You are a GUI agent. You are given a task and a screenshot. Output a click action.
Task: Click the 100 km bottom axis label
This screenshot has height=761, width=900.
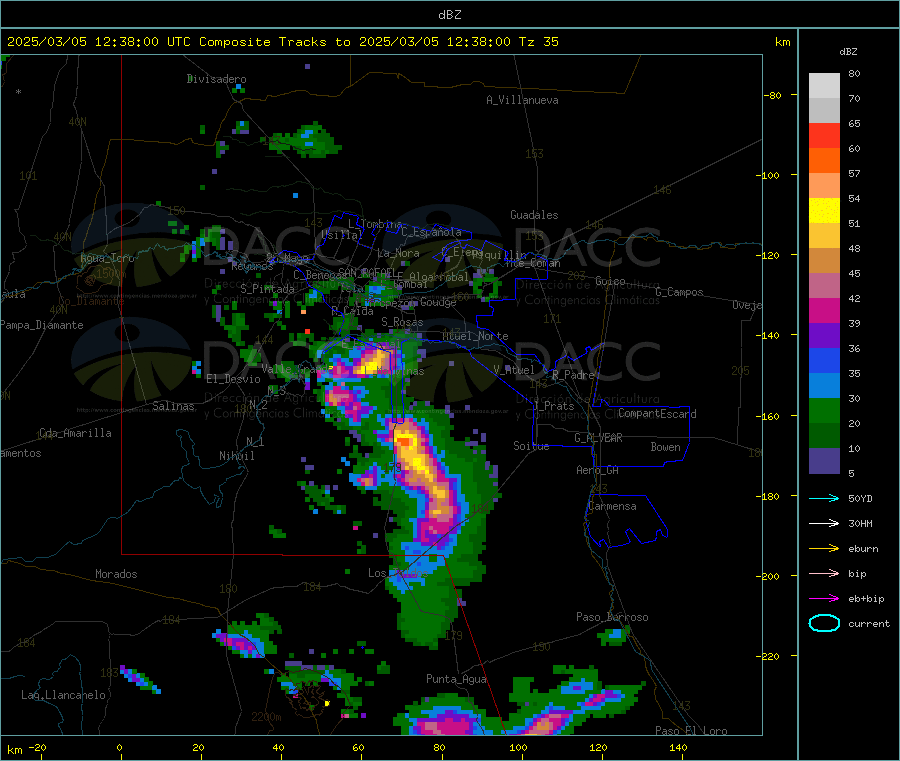point(518,747)
